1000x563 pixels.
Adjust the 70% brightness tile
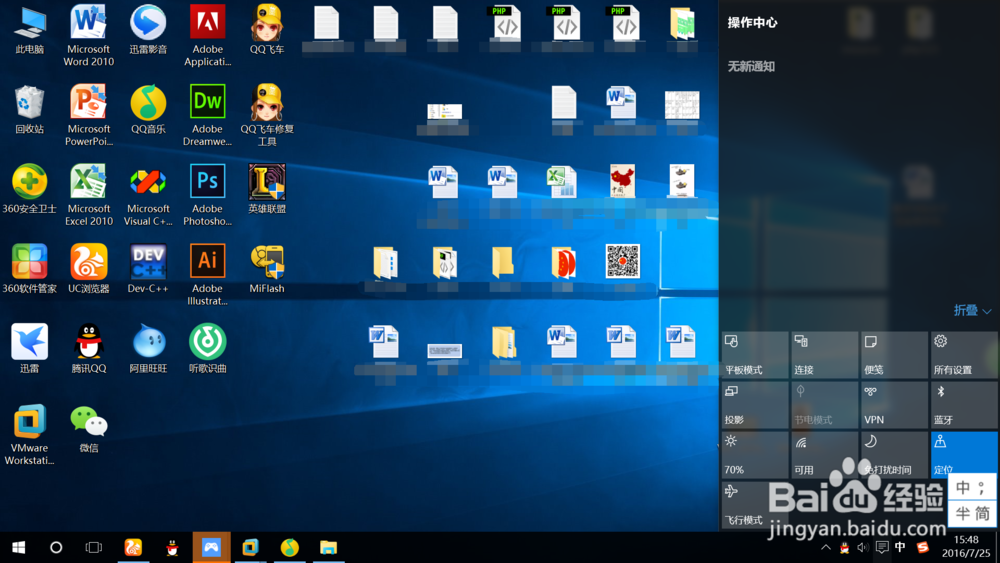tap(754, 455)
